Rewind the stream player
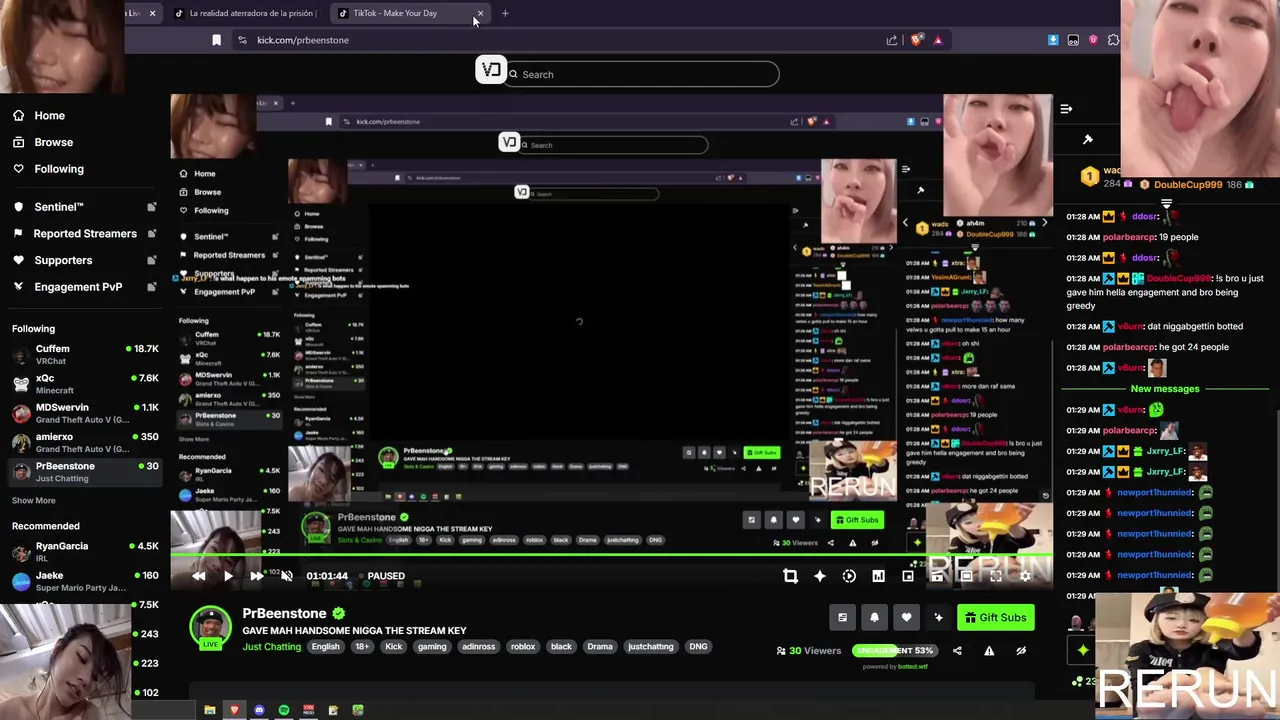1280x720 pixels. click(x=198, y=576)
